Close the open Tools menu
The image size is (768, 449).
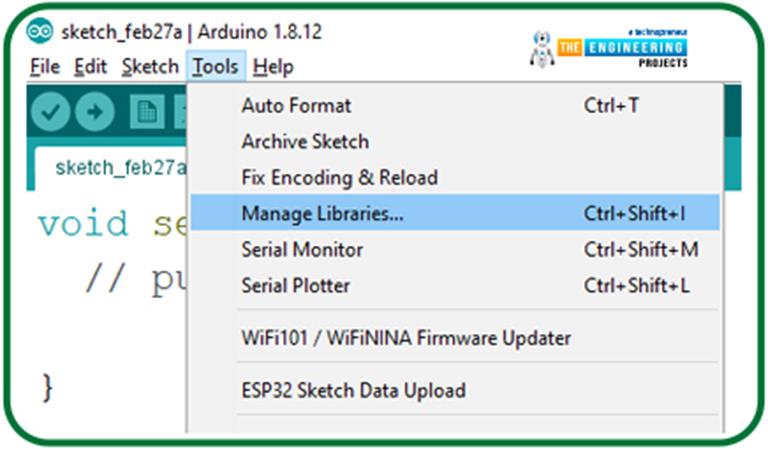[x=216, y=67]
